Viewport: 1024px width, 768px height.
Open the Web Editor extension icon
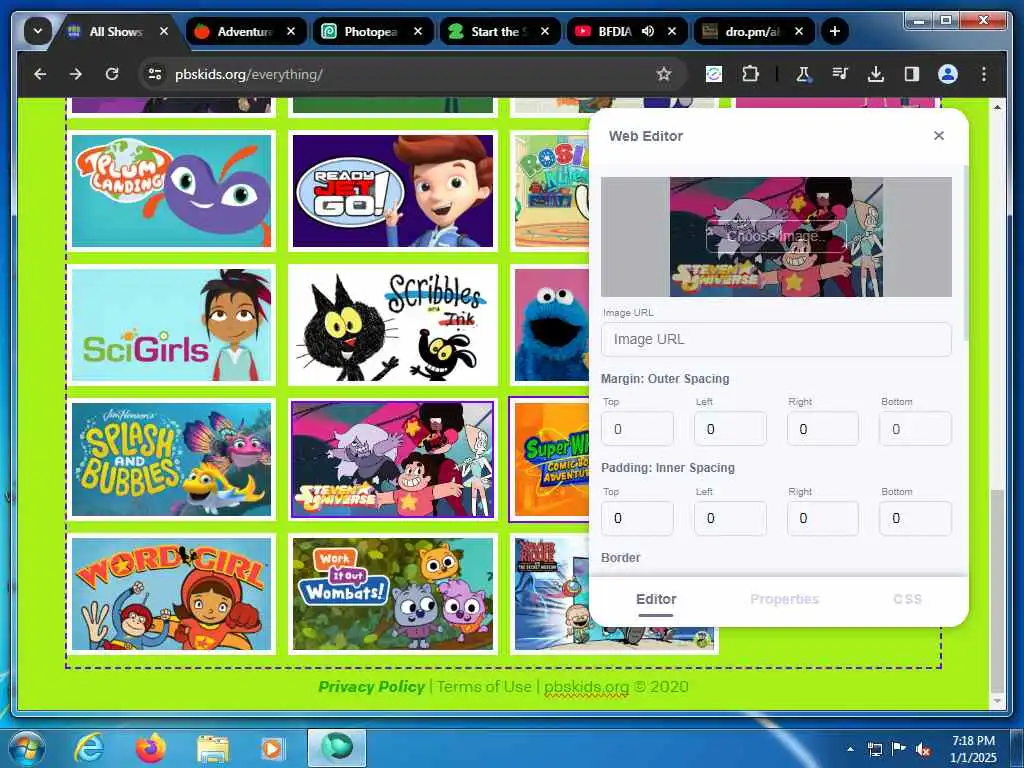click(x=714, y=74)
